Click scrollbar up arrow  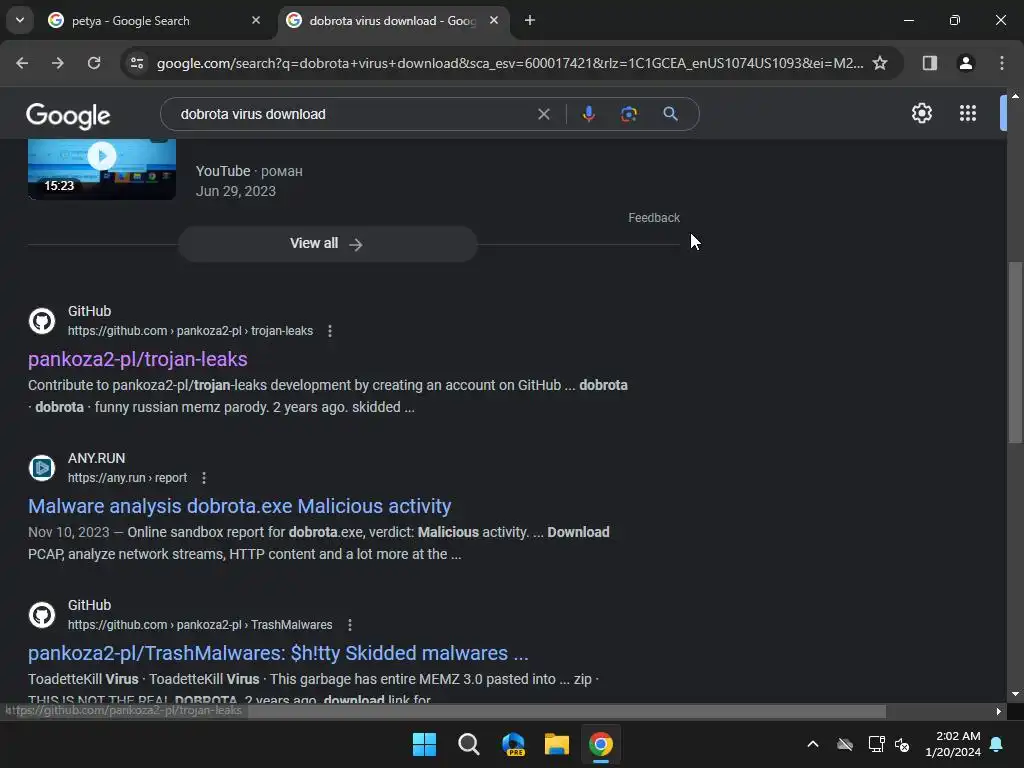[x=1015, y=96]
